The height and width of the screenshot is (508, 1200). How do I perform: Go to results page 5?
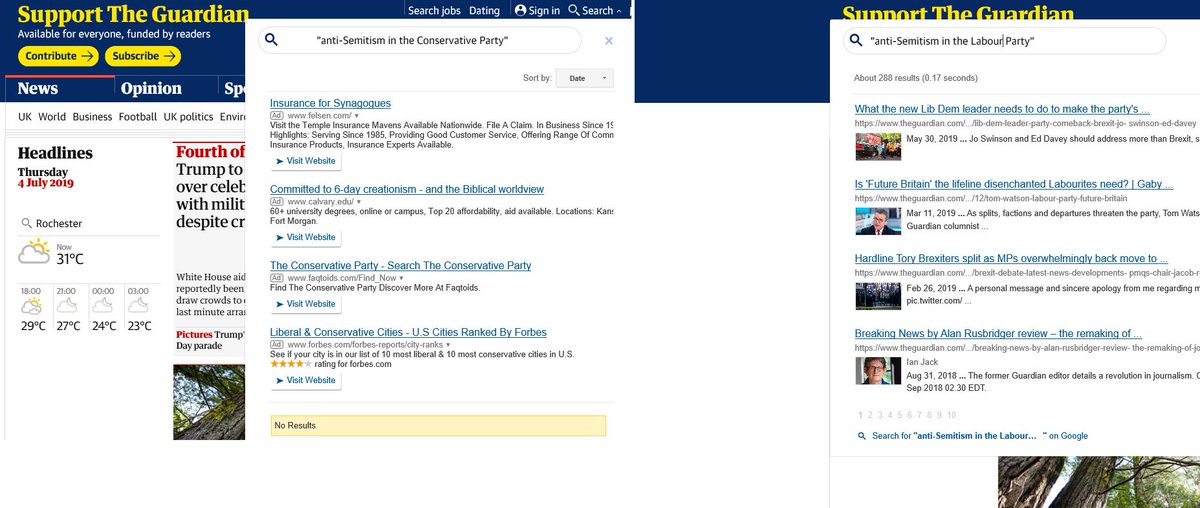[900, 414]
